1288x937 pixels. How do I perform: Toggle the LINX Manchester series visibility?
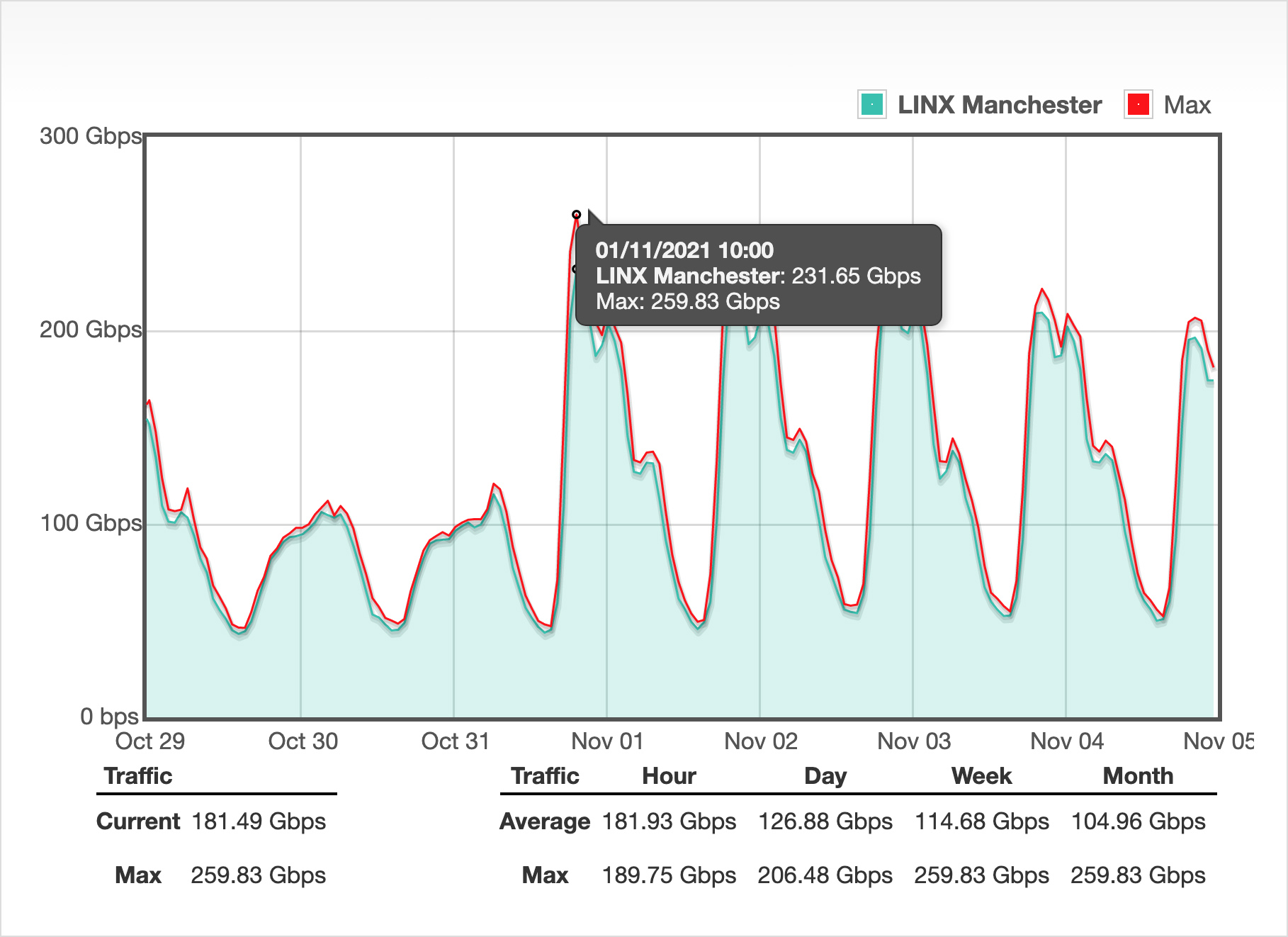[x=999, y=104]
